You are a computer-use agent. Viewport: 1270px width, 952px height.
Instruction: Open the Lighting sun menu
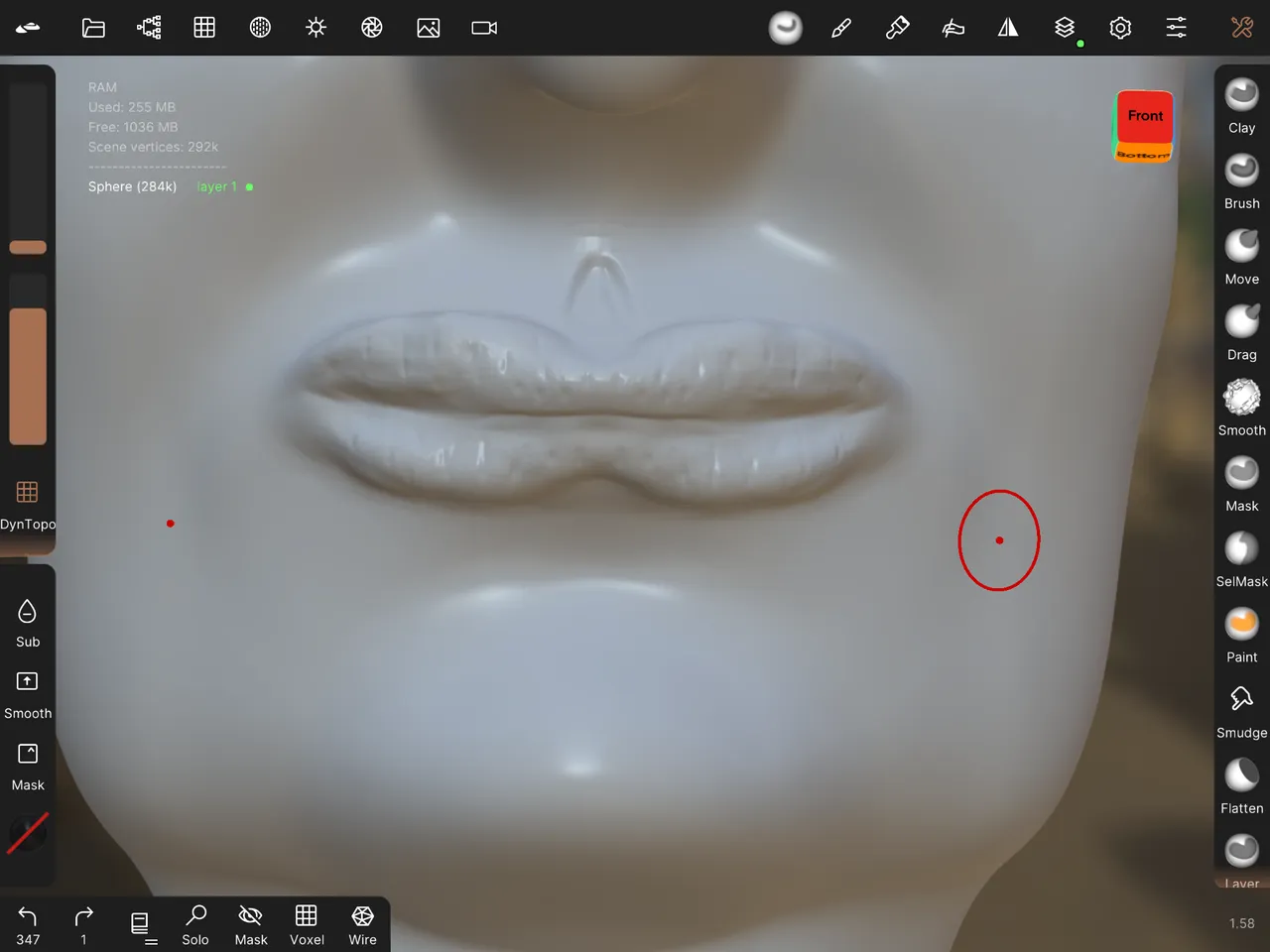coord(317,28)
